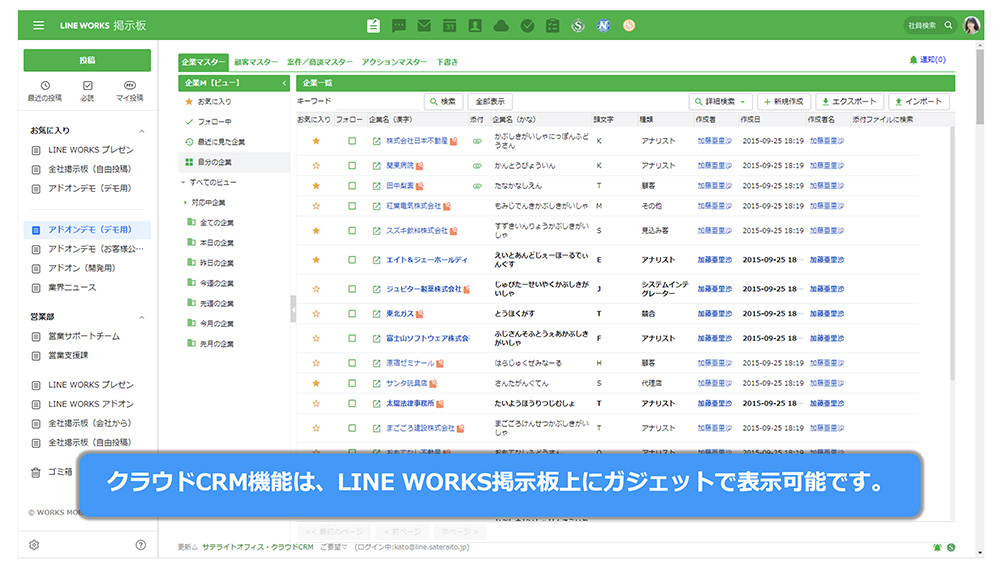
Task: Collapse the お気に入り sidebar section
Action: pyautogui.click(x=142, y=131)
